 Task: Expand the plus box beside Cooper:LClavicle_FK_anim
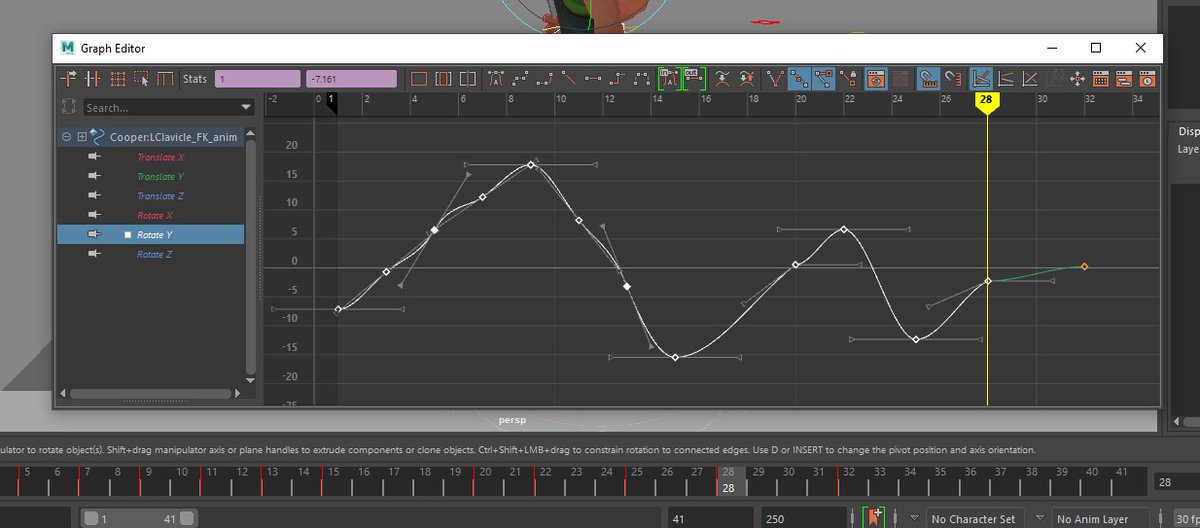point(82,137)
